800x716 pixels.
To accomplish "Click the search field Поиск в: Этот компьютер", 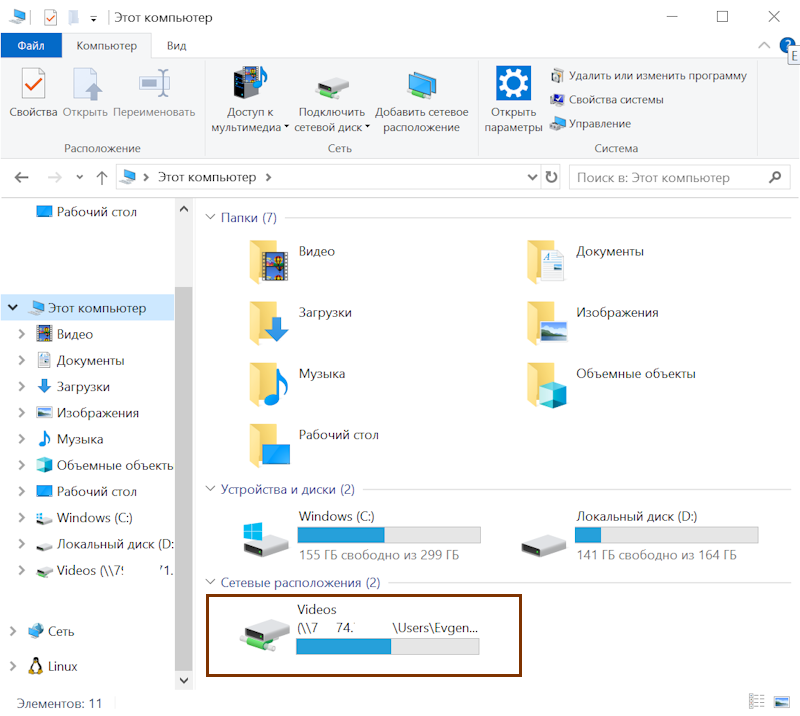I will coord(668,178).
